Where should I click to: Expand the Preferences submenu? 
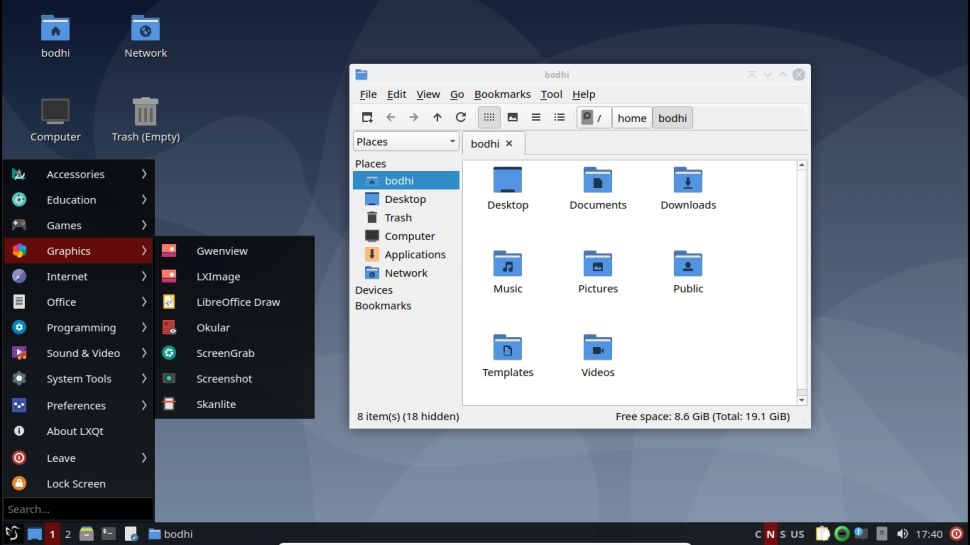(x=79, y=405)
